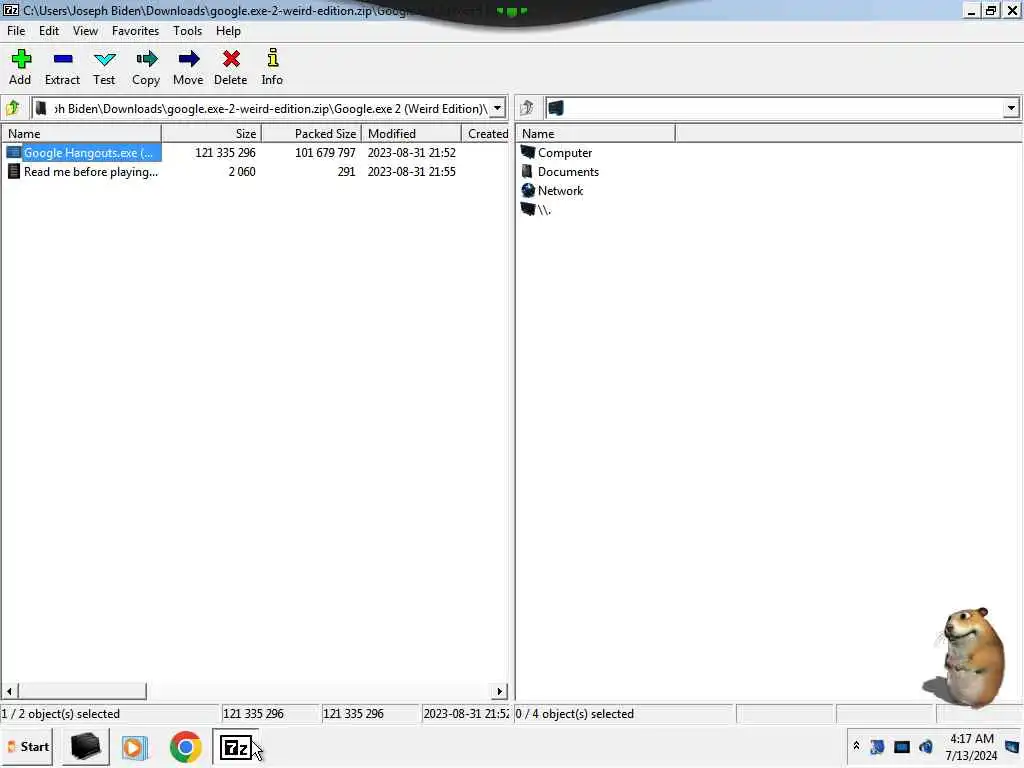Click the Start button
The width and height of the screenshot is (1024, 768).
(x=28, y=746)
